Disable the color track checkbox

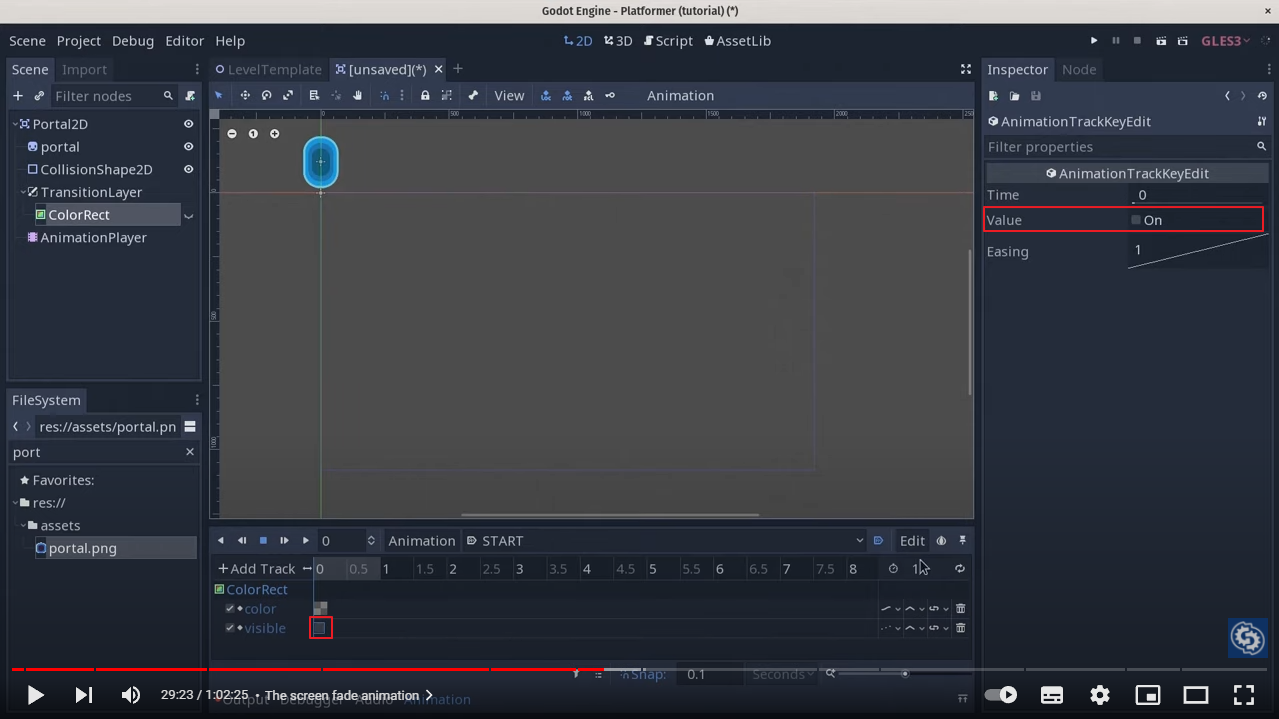230,608
